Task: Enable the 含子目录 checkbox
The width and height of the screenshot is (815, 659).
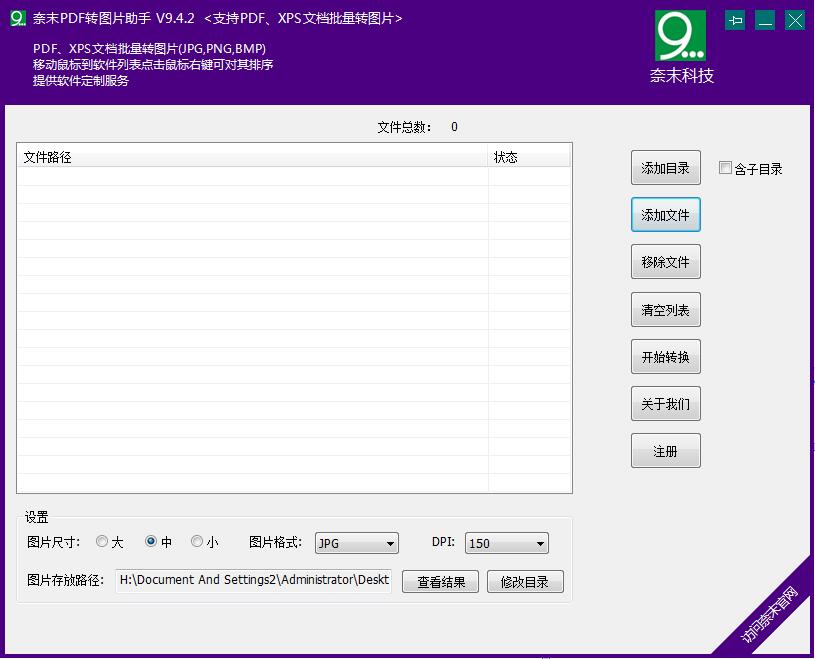Action: point(725,168)
